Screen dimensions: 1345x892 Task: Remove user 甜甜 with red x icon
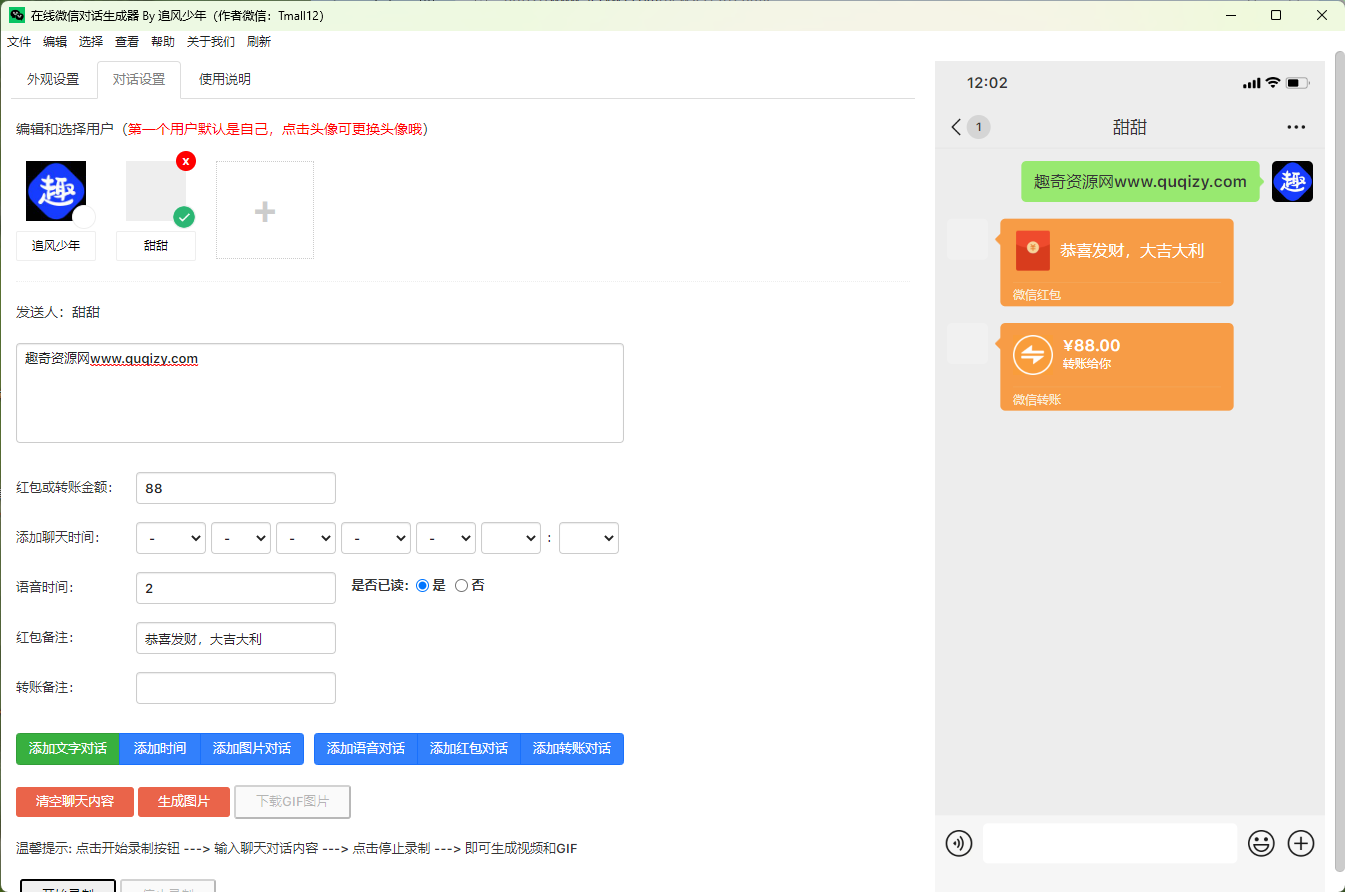coord(186,161)
